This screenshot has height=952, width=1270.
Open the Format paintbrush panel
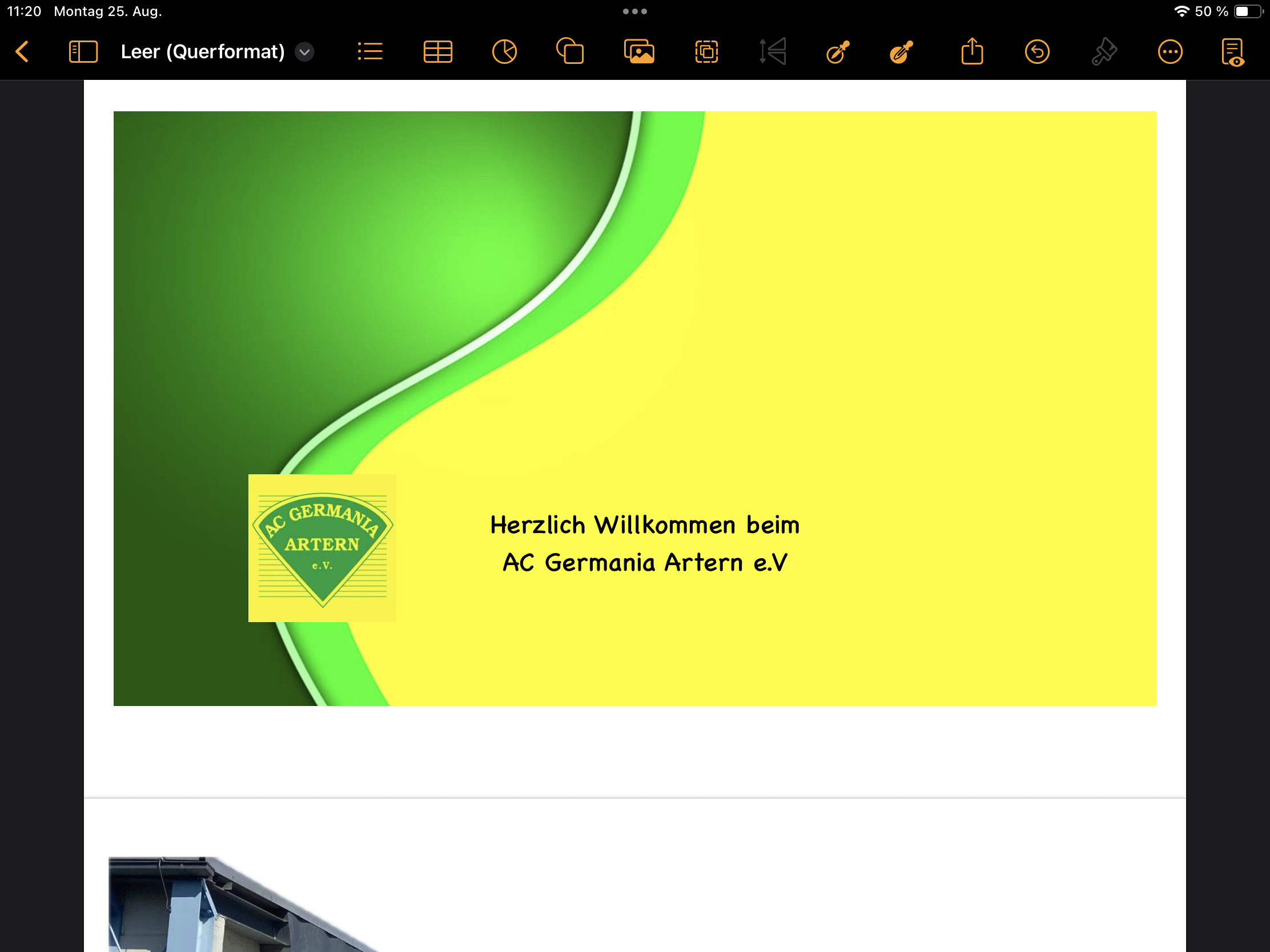click(1103, 51)
